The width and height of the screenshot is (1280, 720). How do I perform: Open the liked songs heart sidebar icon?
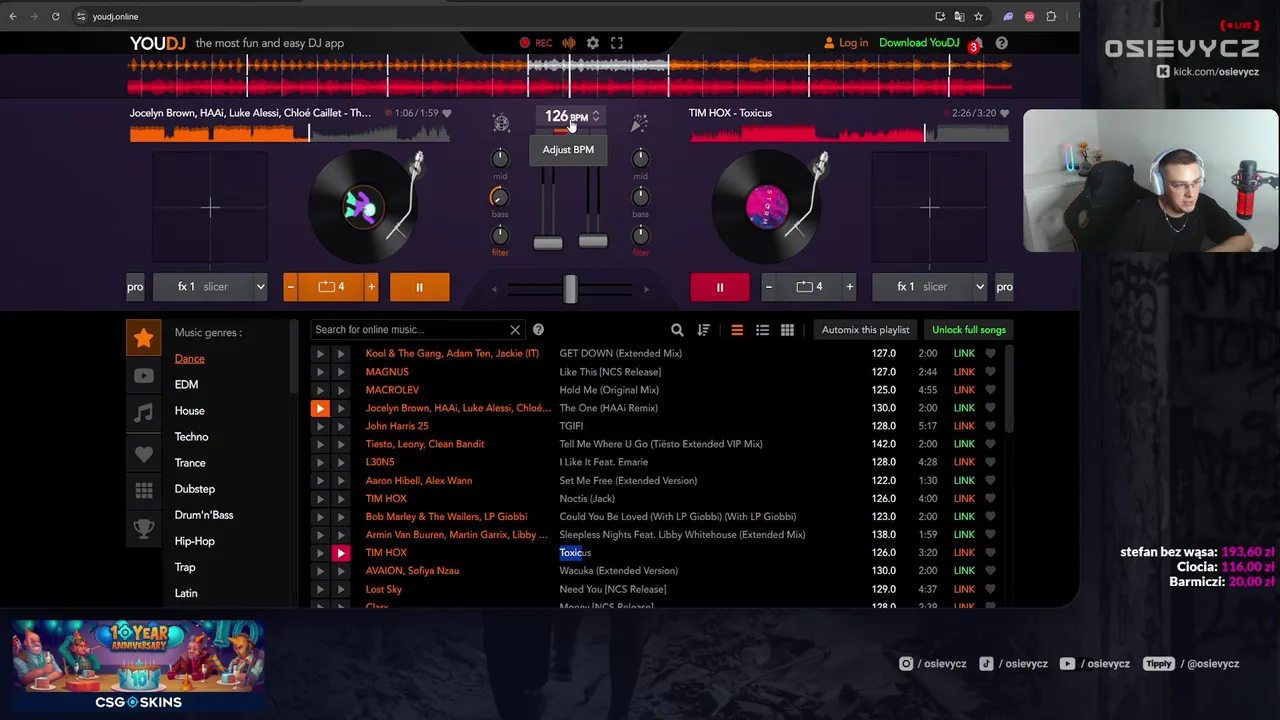[x=144, y=453]
